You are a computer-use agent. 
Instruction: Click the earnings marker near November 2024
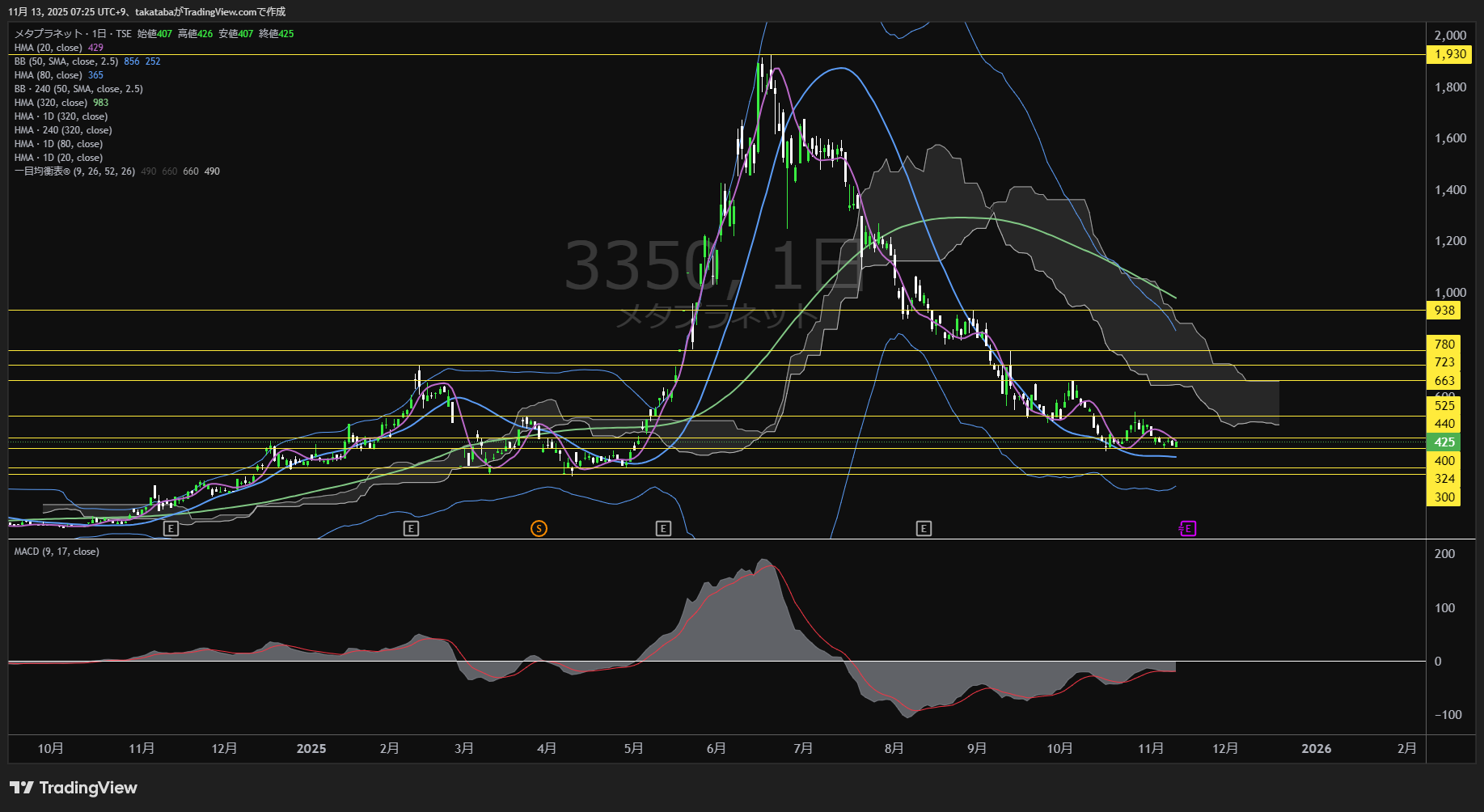pos(171,529)
